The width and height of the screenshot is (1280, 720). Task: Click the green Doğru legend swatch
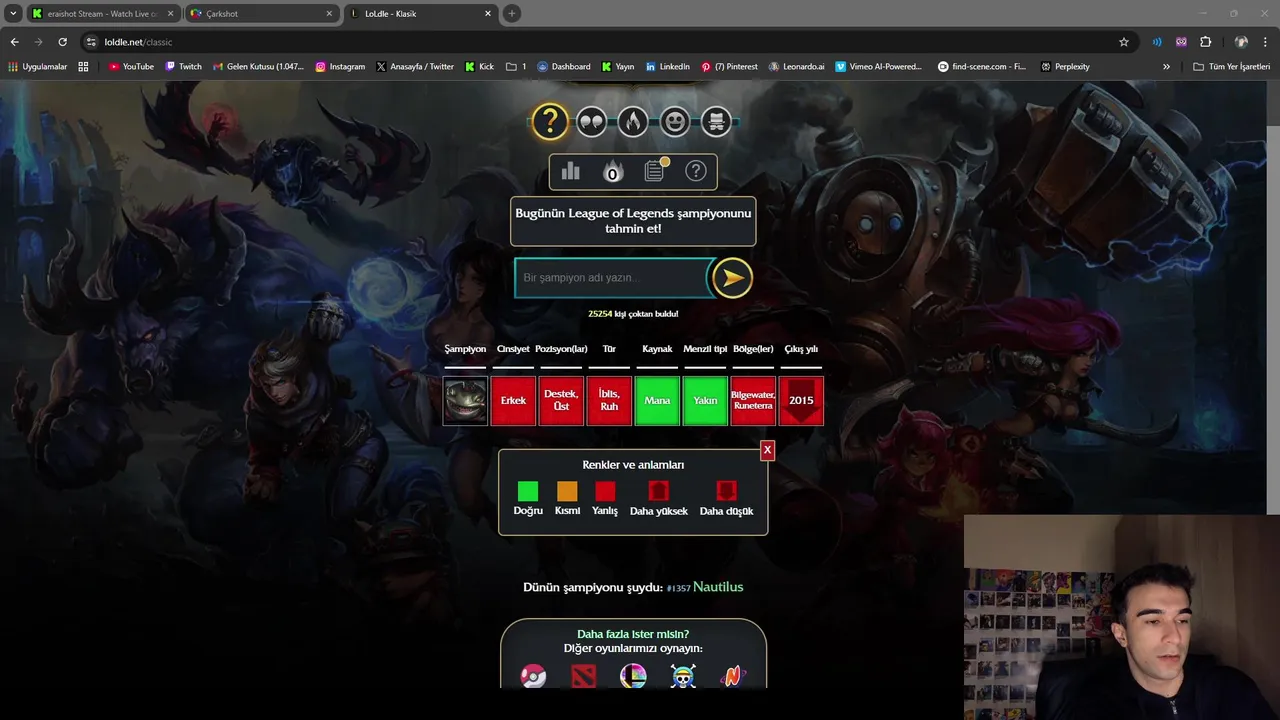(528, 491)
